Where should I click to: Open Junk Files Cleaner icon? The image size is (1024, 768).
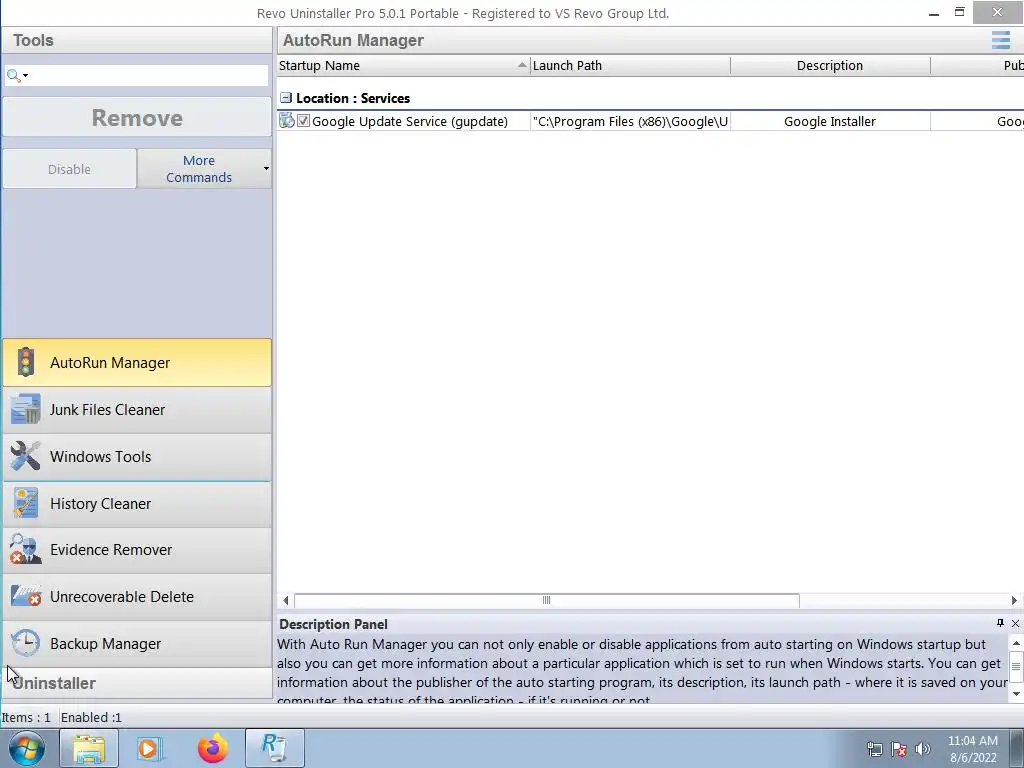[x=25, y=409]
